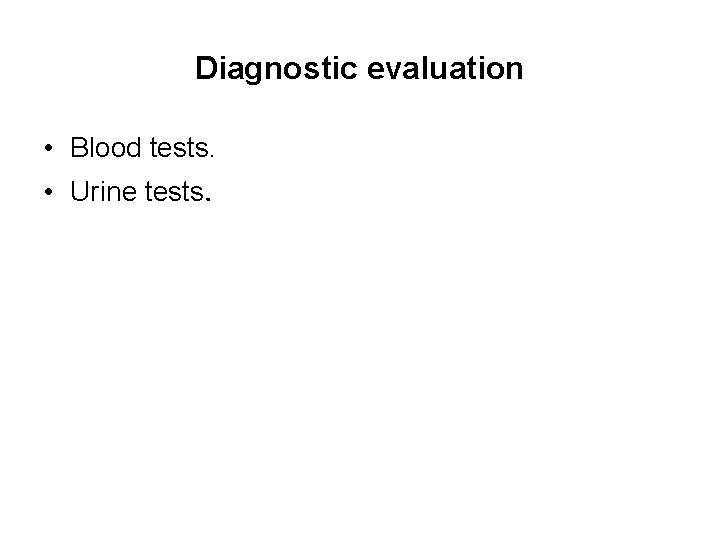This screenshot has height=540, width=720.
Task: Click the letter "D" starting the title
Action: tap(205, 69)
